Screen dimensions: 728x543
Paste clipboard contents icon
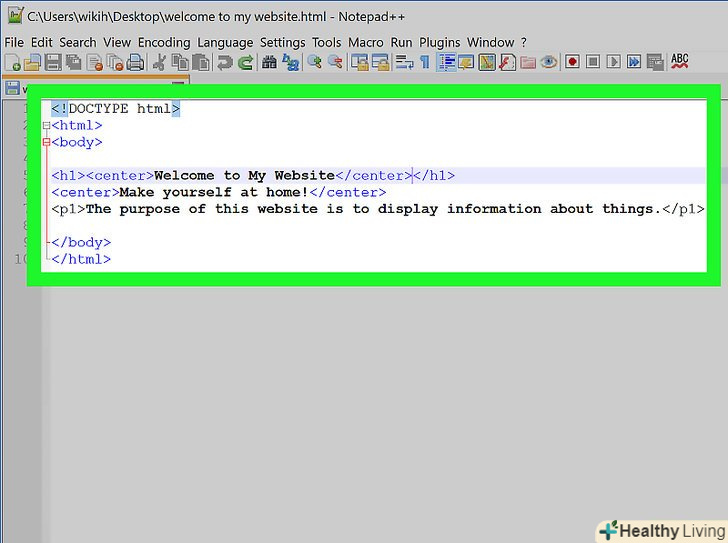(200, 62)
